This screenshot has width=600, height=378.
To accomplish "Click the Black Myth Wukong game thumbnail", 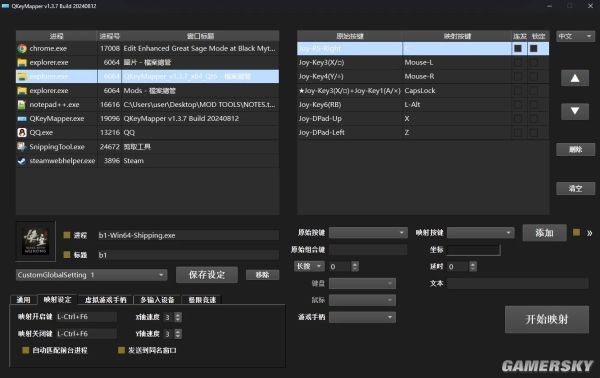I will tap(36, 241).
